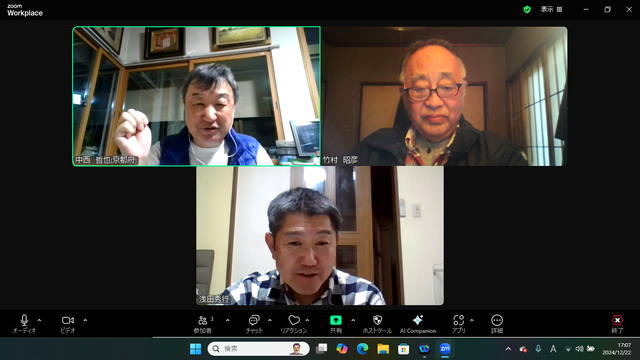This screenshot has height=360, width=640.
Task: Open the チャット chat panel
Action: (254, 324)
